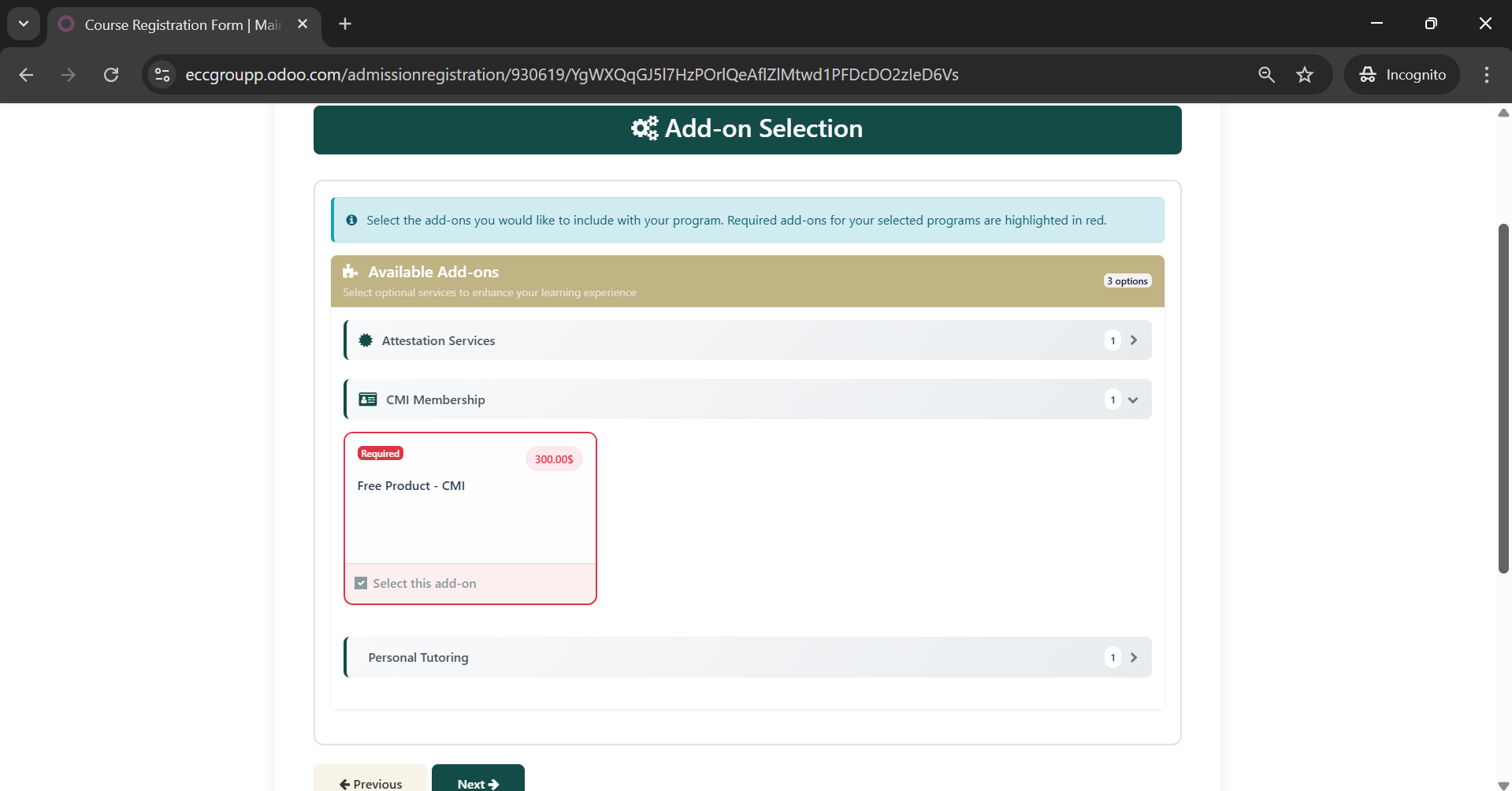Click the Next button
The height and width of the screenshot is (791, 1512).
[x=477, y=782]
